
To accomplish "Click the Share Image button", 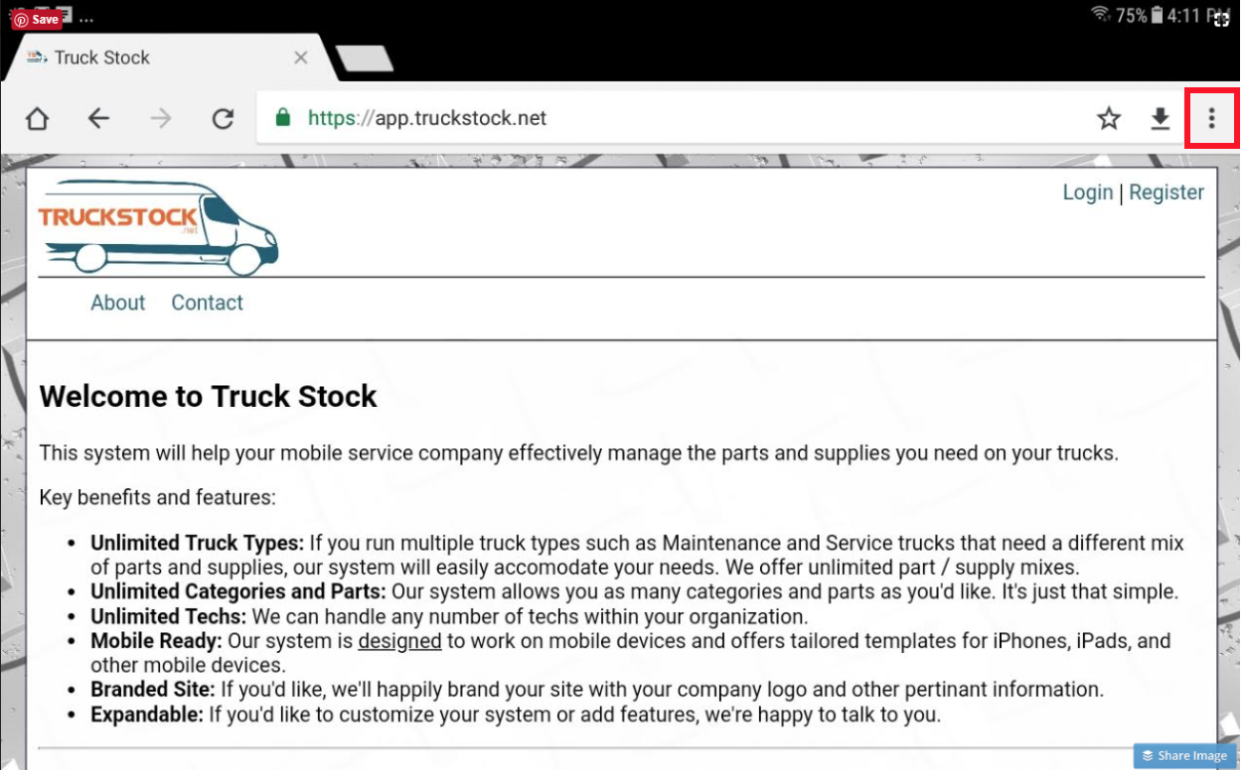I will click(1184, 756).
